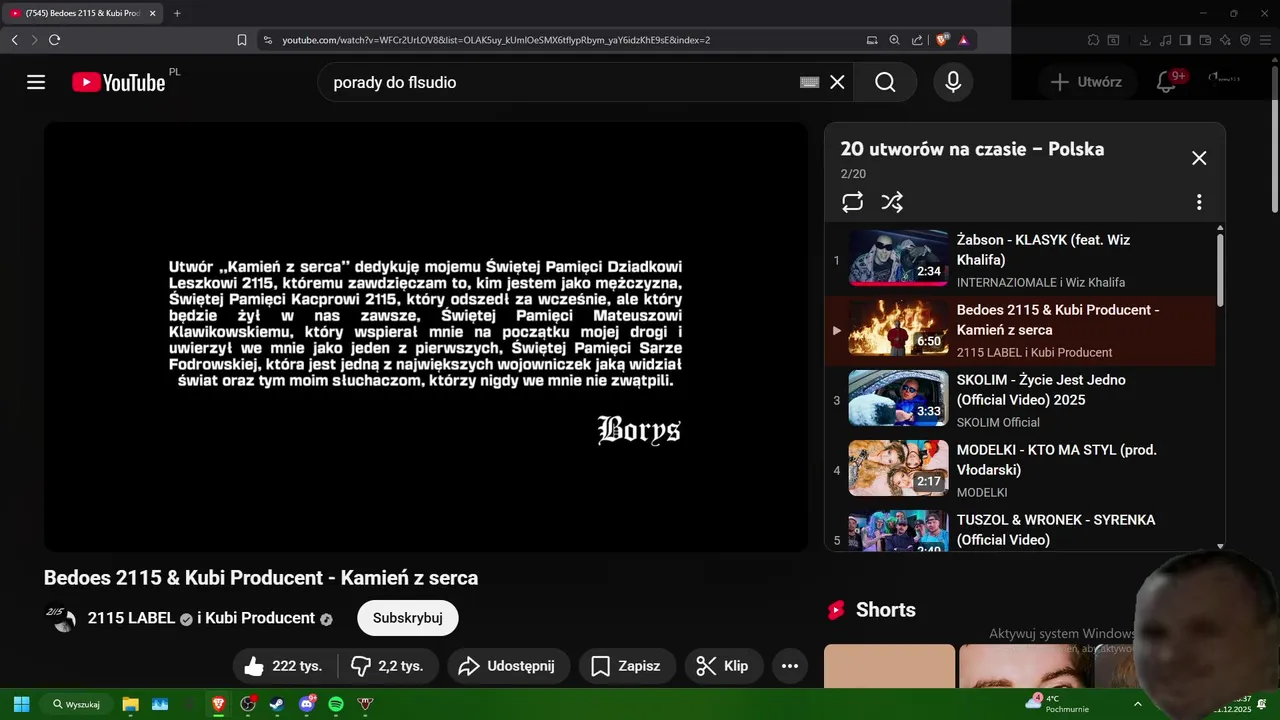Open the notifications bell
The height and width of the screenshot is (720, 1280).
click(1166, 82)
